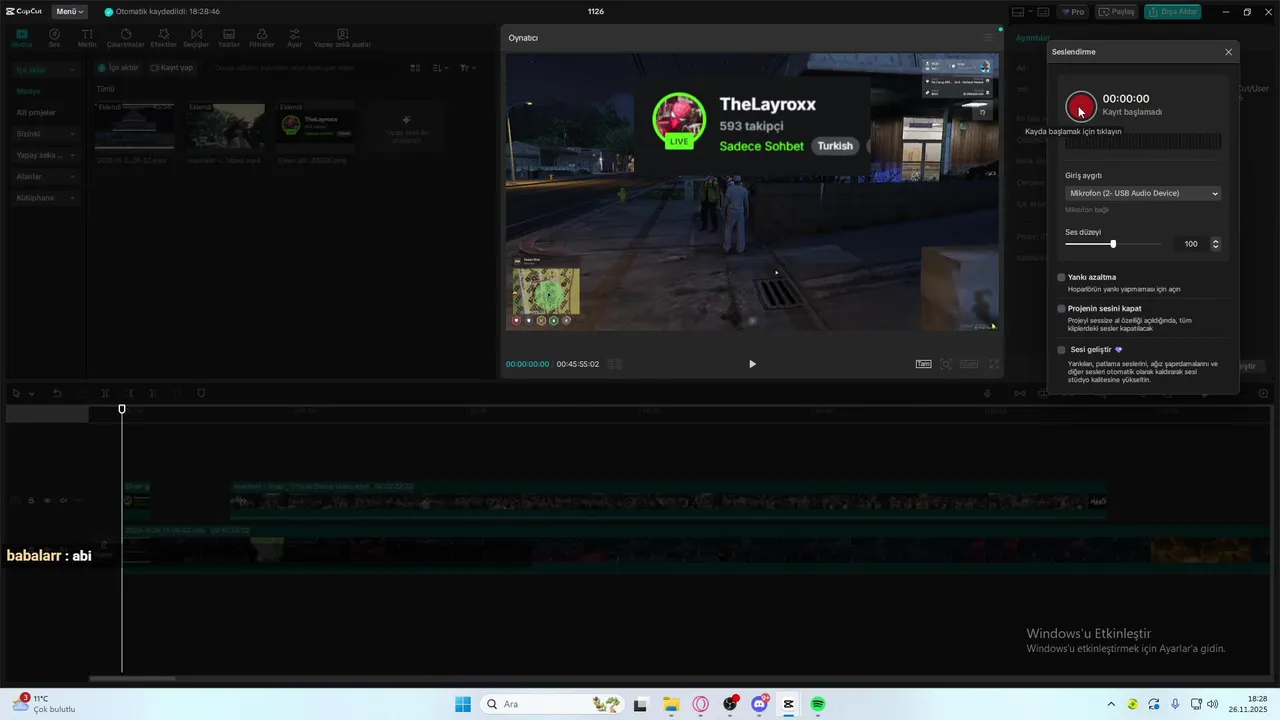Enable the Sesi geliştir checkbox

pos(1061,350)
